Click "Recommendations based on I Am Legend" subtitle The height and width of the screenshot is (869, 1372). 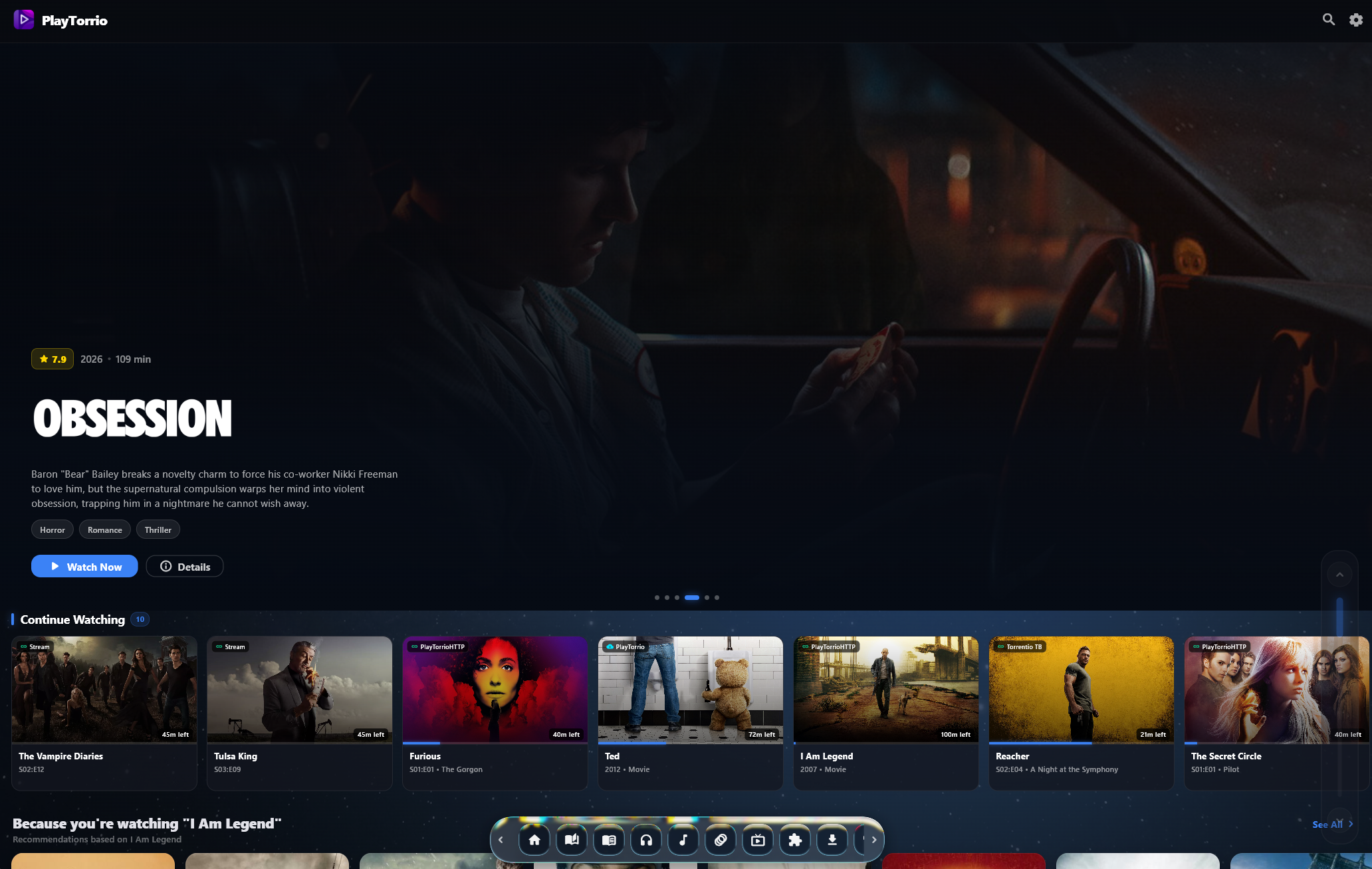(x=97, y=839)
